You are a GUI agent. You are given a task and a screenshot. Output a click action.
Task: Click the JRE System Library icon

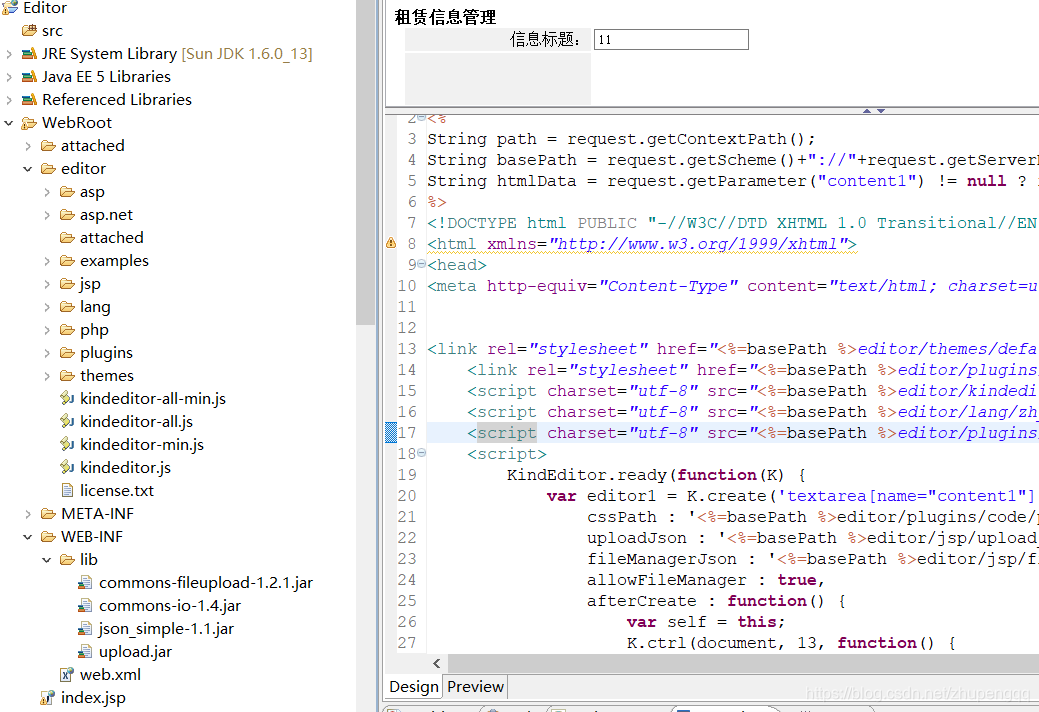click(x=29, y=54)
